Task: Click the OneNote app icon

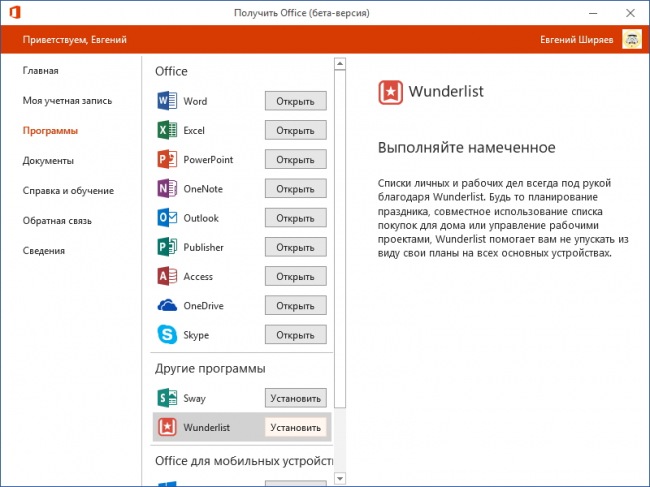Action: coord(167,189)
